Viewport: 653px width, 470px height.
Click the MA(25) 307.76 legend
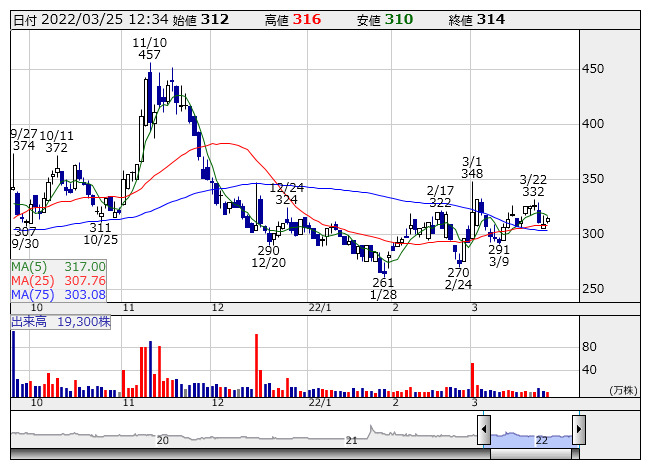click(x=58, y=281)
